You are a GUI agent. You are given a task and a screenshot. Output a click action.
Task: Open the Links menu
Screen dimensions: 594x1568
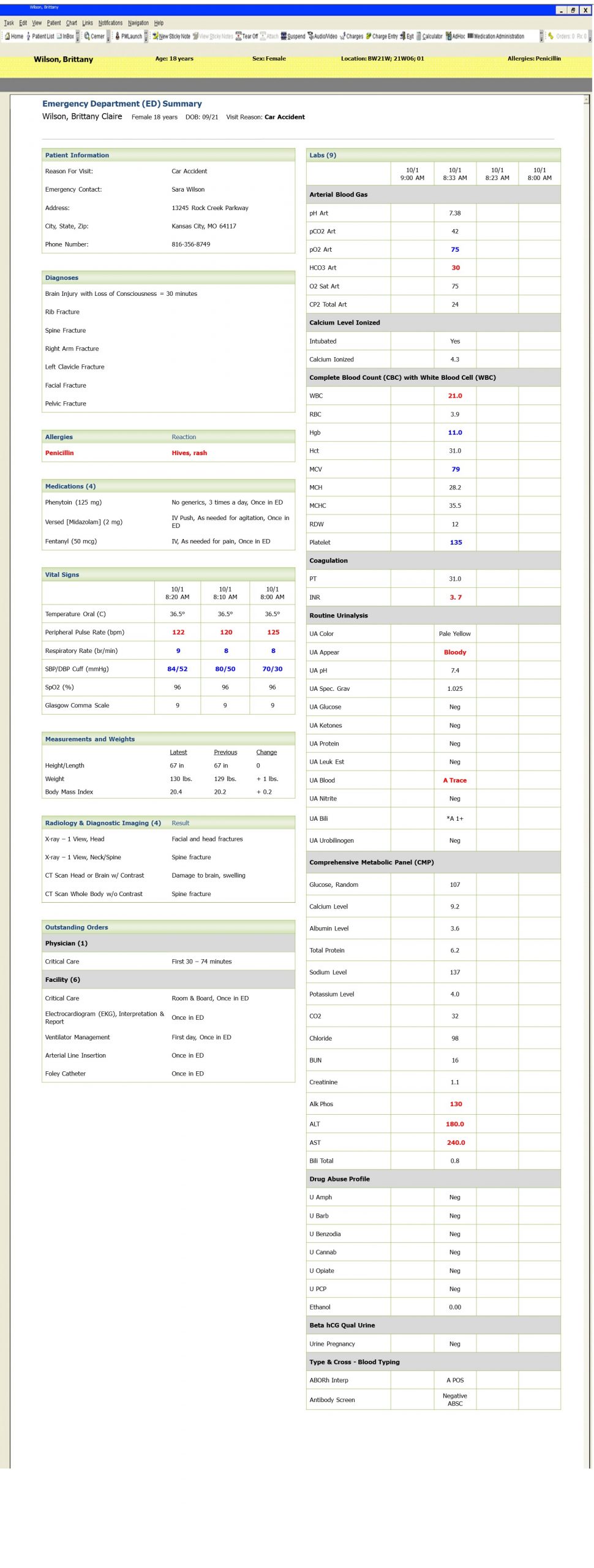click(88, 23)
